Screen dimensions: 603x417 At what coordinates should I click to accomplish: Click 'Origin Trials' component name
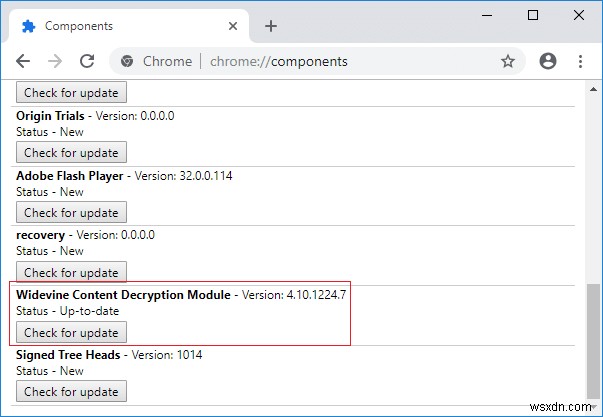[50, 116]
